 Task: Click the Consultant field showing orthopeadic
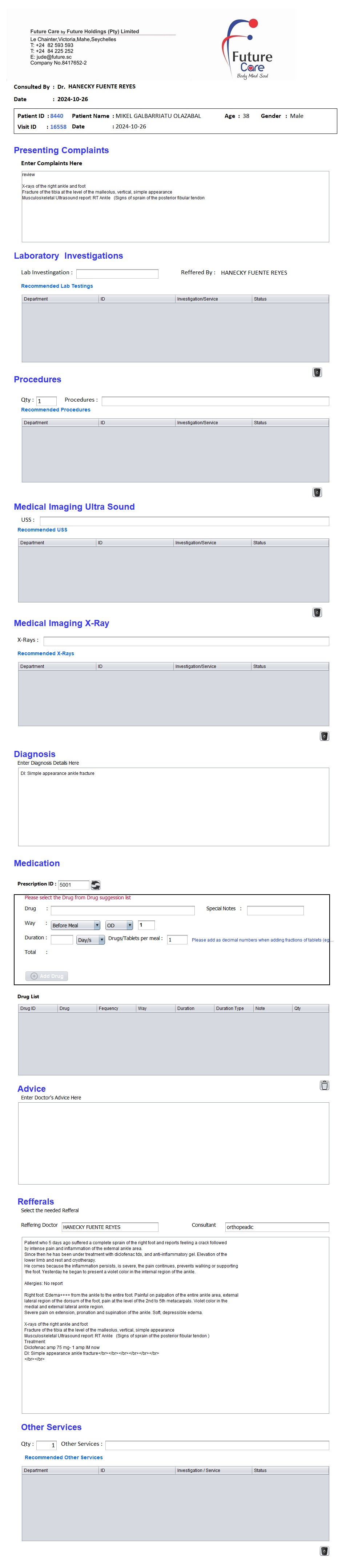[277, 1227]
